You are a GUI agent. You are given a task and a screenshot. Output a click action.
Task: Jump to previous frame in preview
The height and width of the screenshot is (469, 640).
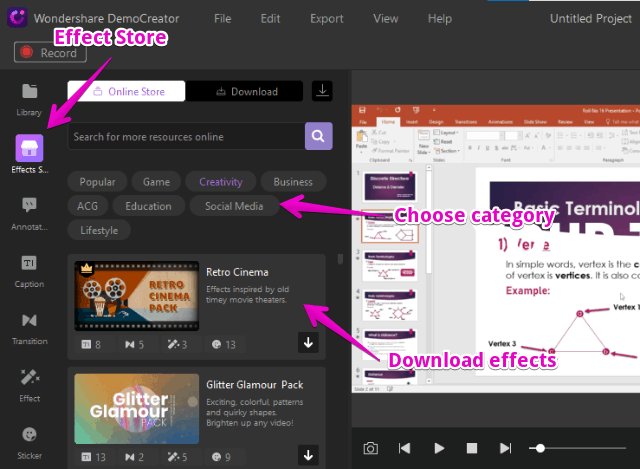coord(404,448)
